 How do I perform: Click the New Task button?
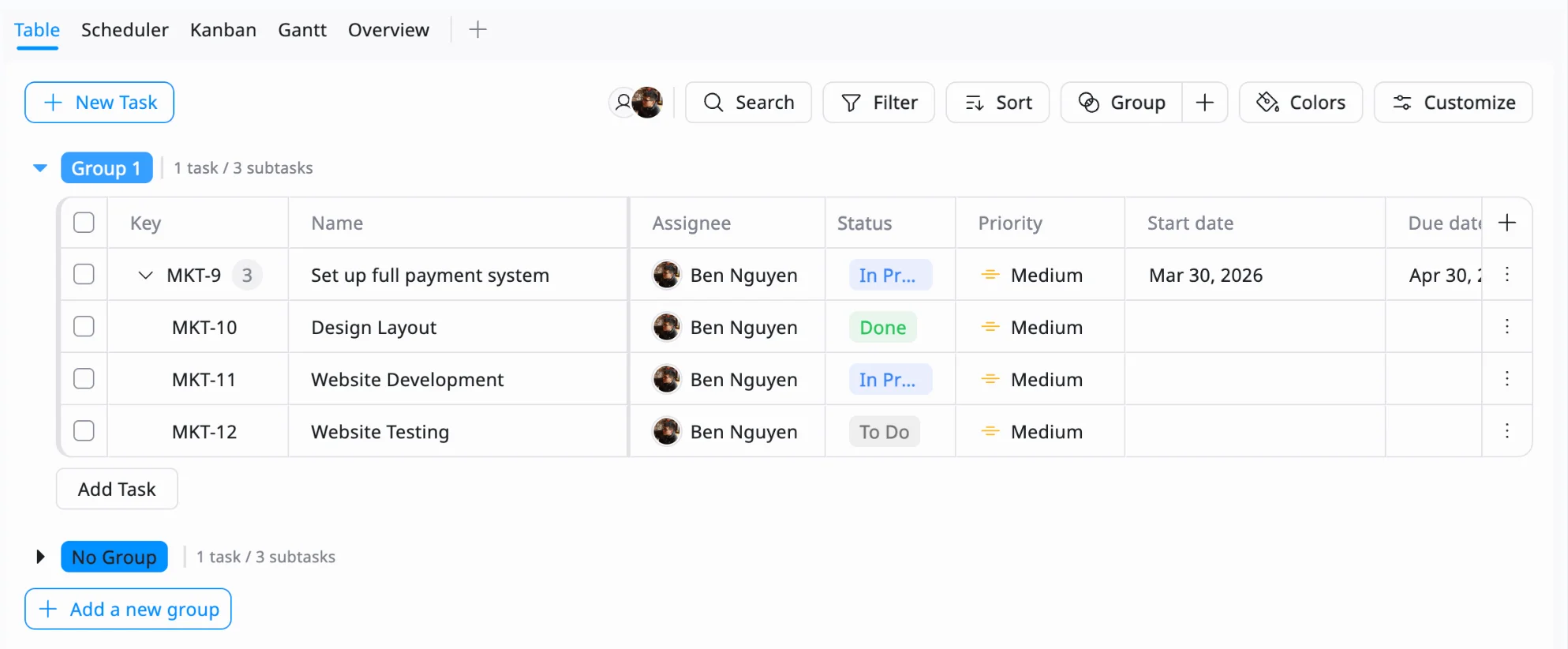point(99,103)
